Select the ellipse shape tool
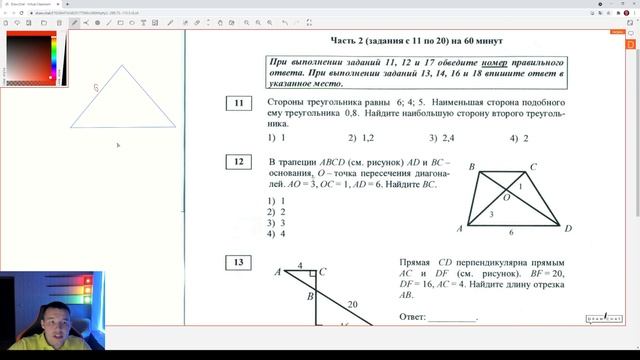This screenshot has width=640, height=360. click(132, 23)
